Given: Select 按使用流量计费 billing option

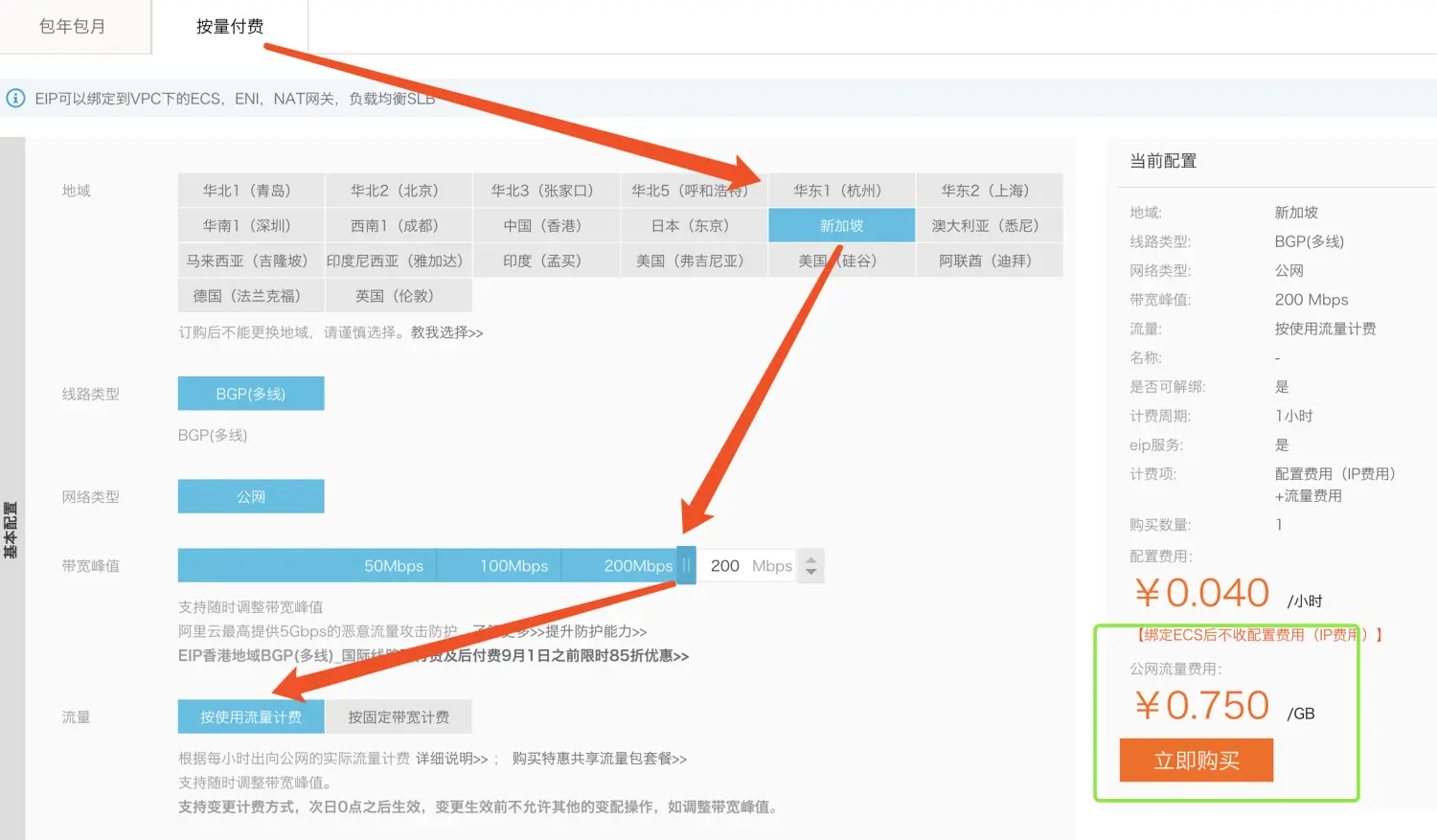Looking at the screenshot, I should pyautogui.click(x=251, y=716).
